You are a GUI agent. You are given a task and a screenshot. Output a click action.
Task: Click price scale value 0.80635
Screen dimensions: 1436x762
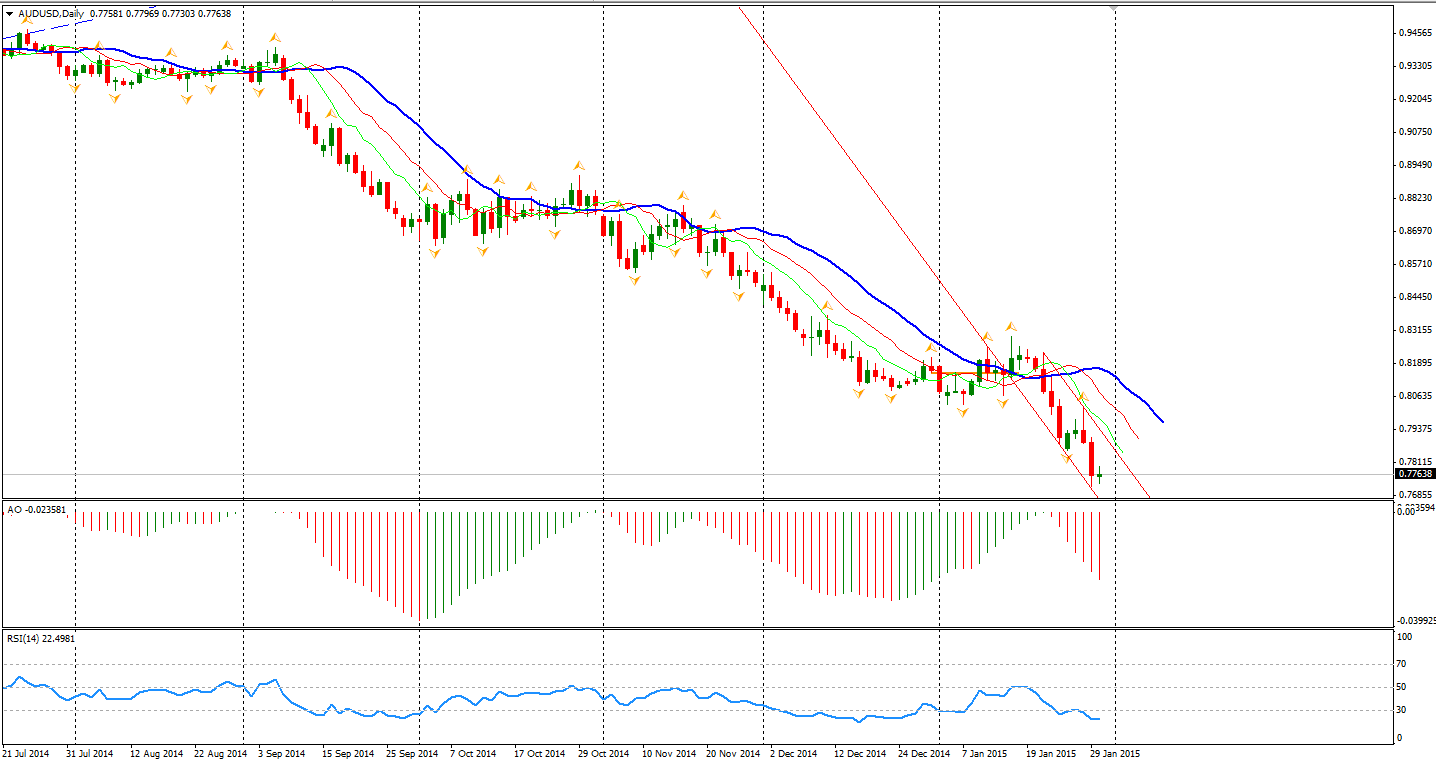1414,396
